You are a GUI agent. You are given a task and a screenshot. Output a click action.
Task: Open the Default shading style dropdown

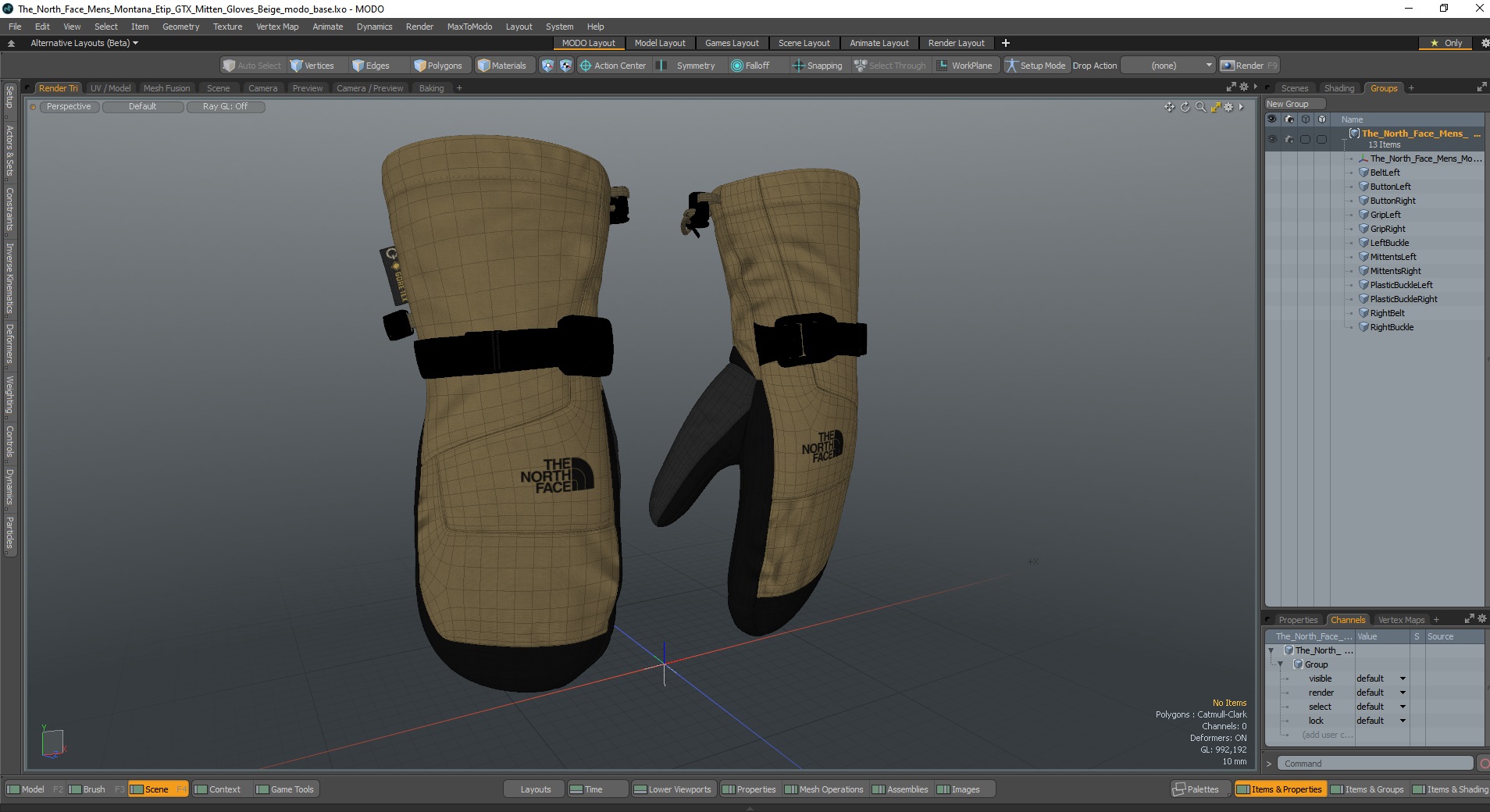pos(143,107)
